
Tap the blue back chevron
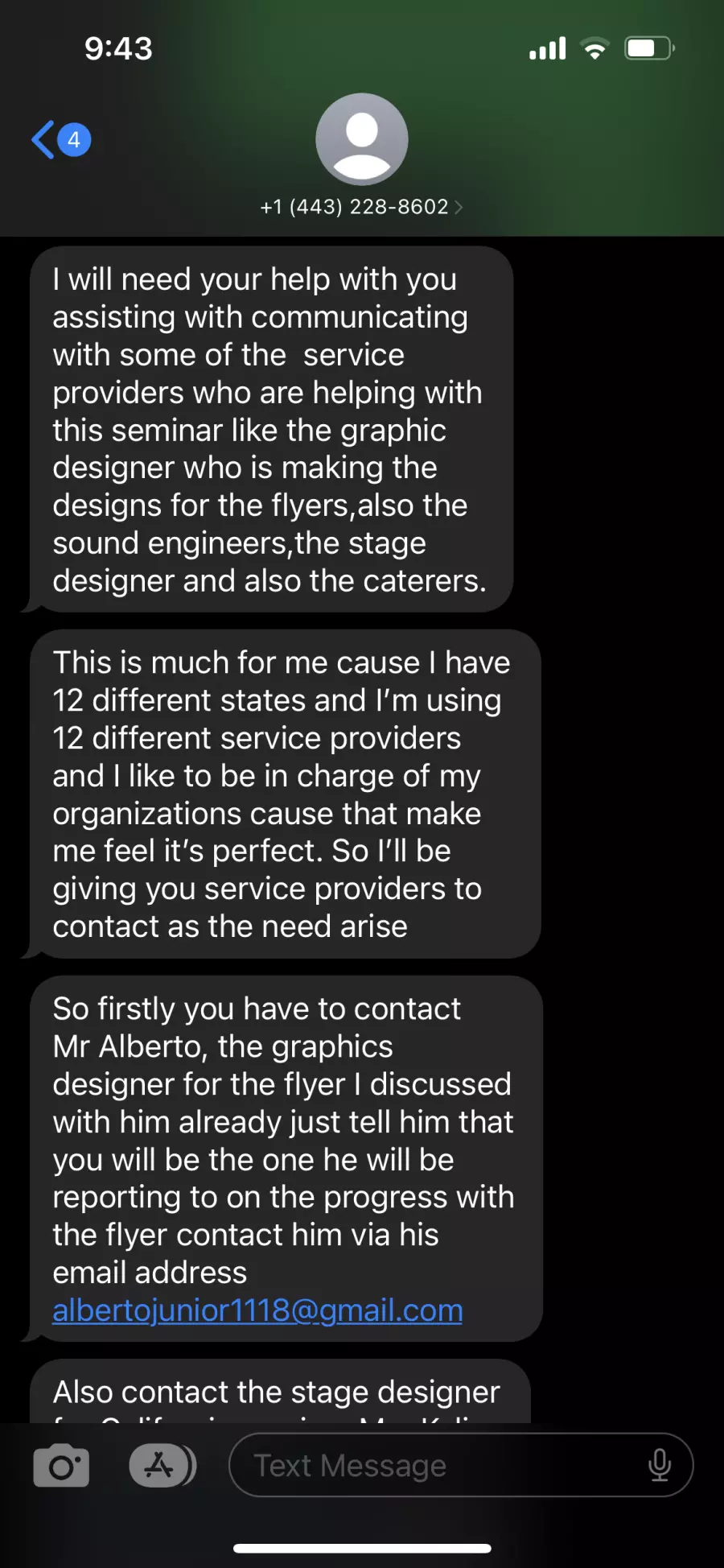(x=43, y=140)
